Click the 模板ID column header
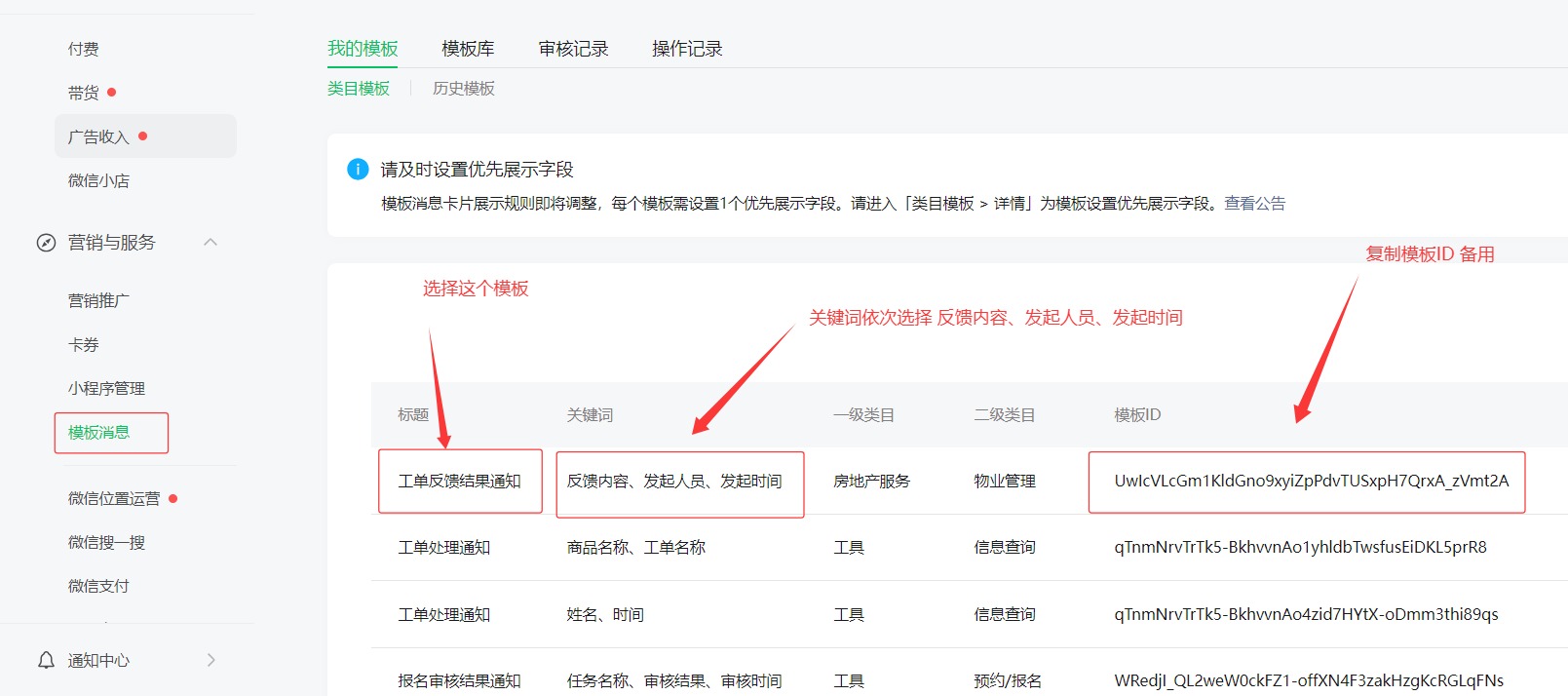Viewport: 1568px width, 696px height. point(1137,414)
